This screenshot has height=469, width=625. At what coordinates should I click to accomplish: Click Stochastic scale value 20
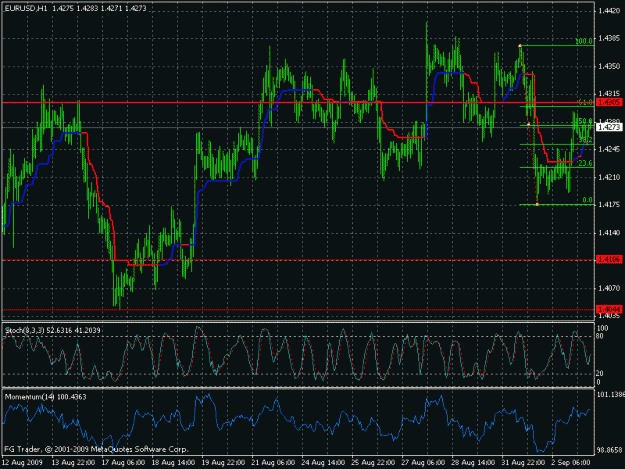click(601, 373)
